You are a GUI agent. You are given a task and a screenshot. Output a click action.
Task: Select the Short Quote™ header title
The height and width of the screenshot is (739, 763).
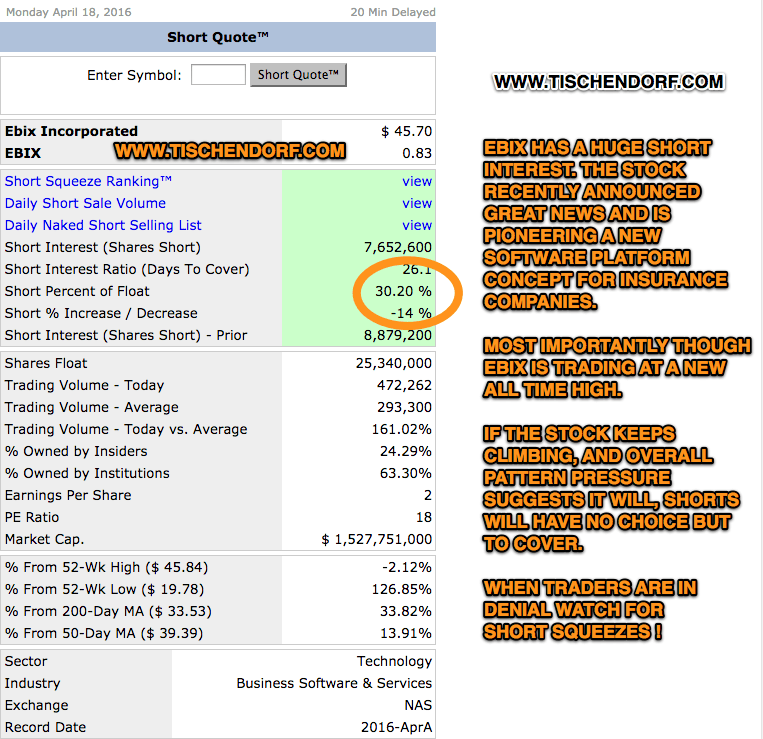click(218, 37)
